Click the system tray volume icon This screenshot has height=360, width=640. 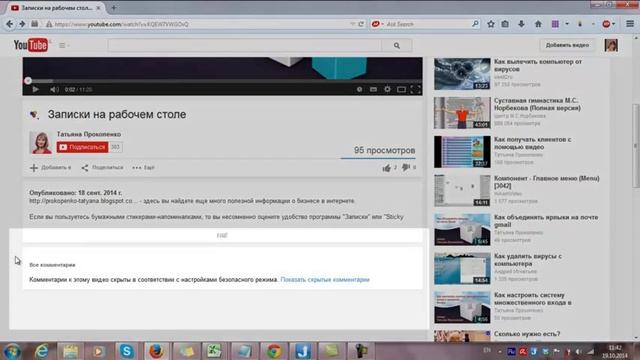tap(578, 351)
